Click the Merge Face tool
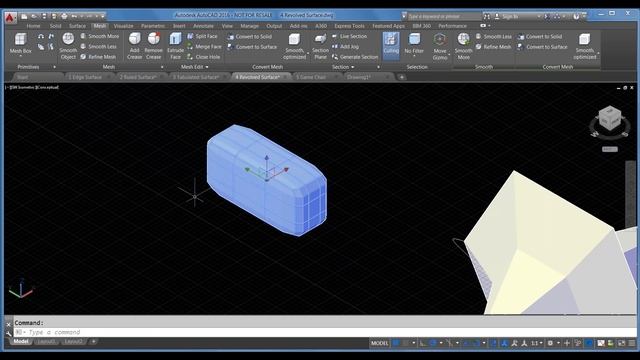The height and width of the screenshot is (360, 640). (x=204, y=47)
